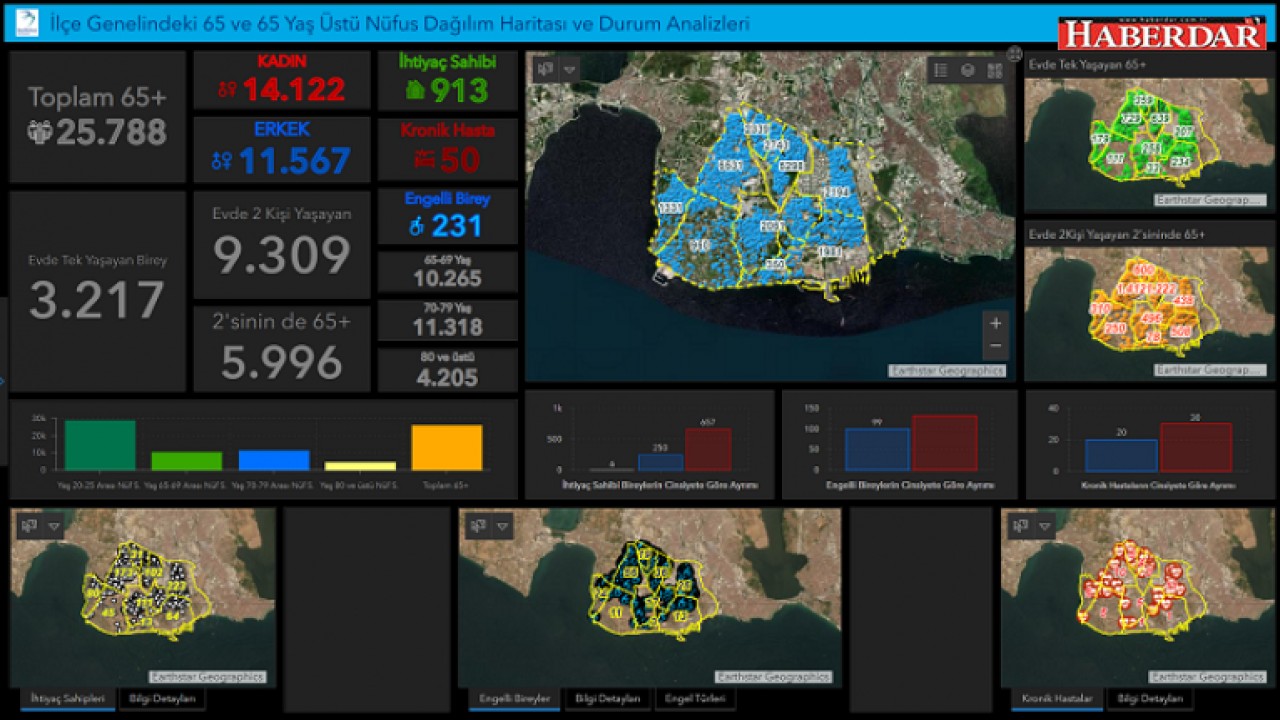Click the orange Toplam 65+ bar in chart
Image resolution: width=1280 pixels, height=720 pixels.
click(446, 448)
